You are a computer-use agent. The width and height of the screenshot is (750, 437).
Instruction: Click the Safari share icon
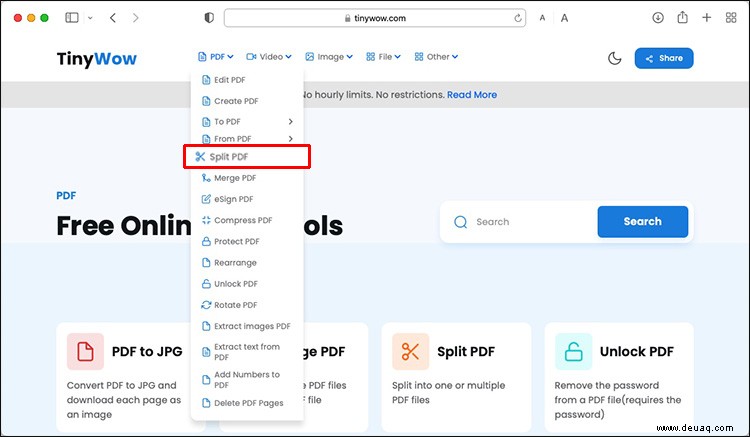coord(683,17)
